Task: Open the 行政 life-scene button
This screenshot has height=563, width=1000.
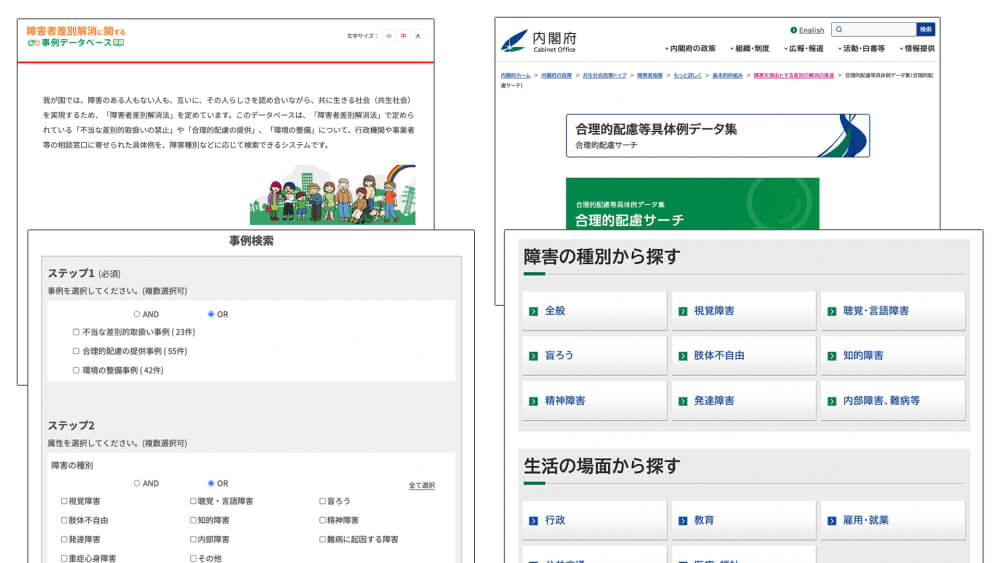Action: [594, 521]
